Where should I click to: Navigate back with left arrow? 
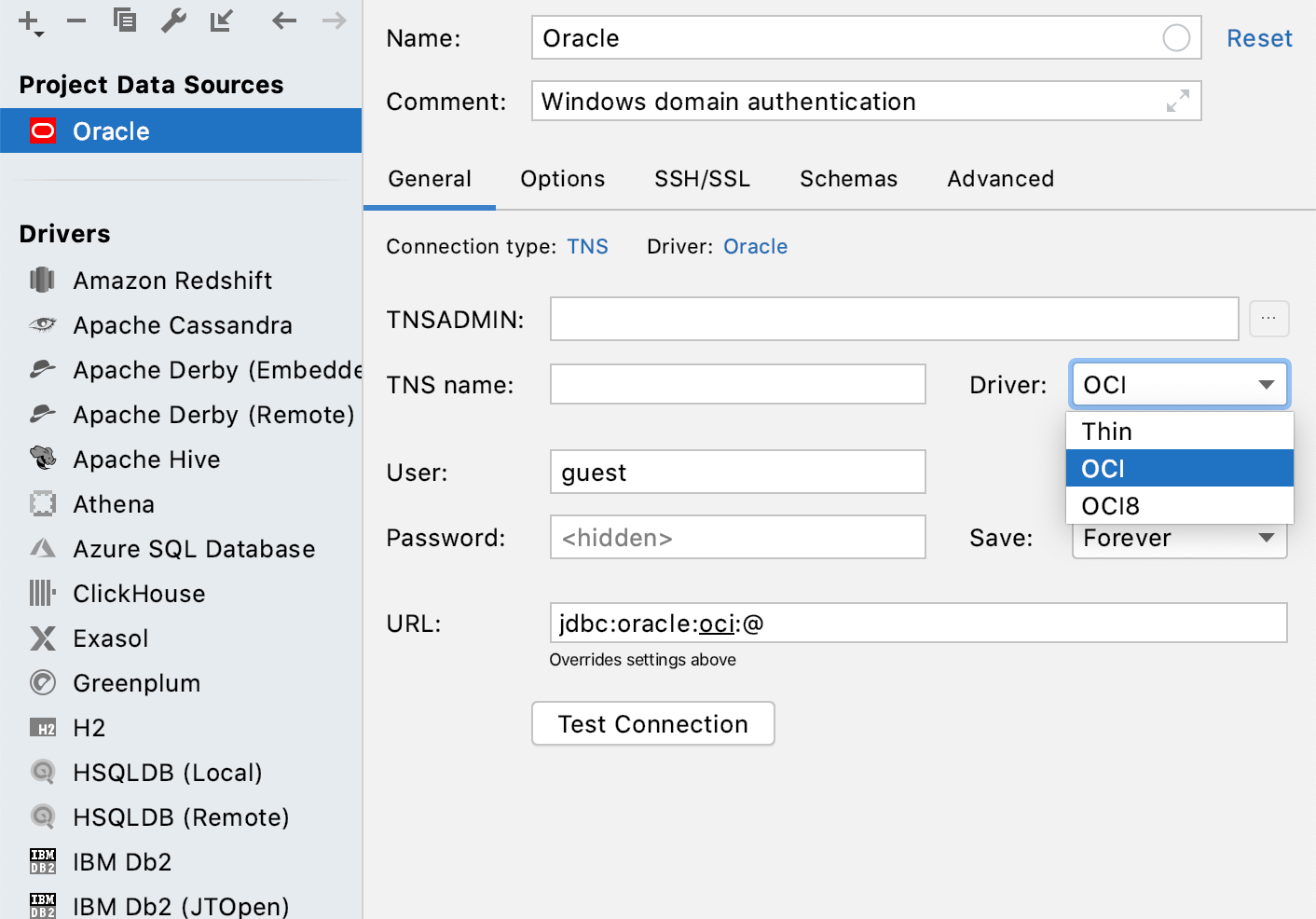click(x=283, y=21)
